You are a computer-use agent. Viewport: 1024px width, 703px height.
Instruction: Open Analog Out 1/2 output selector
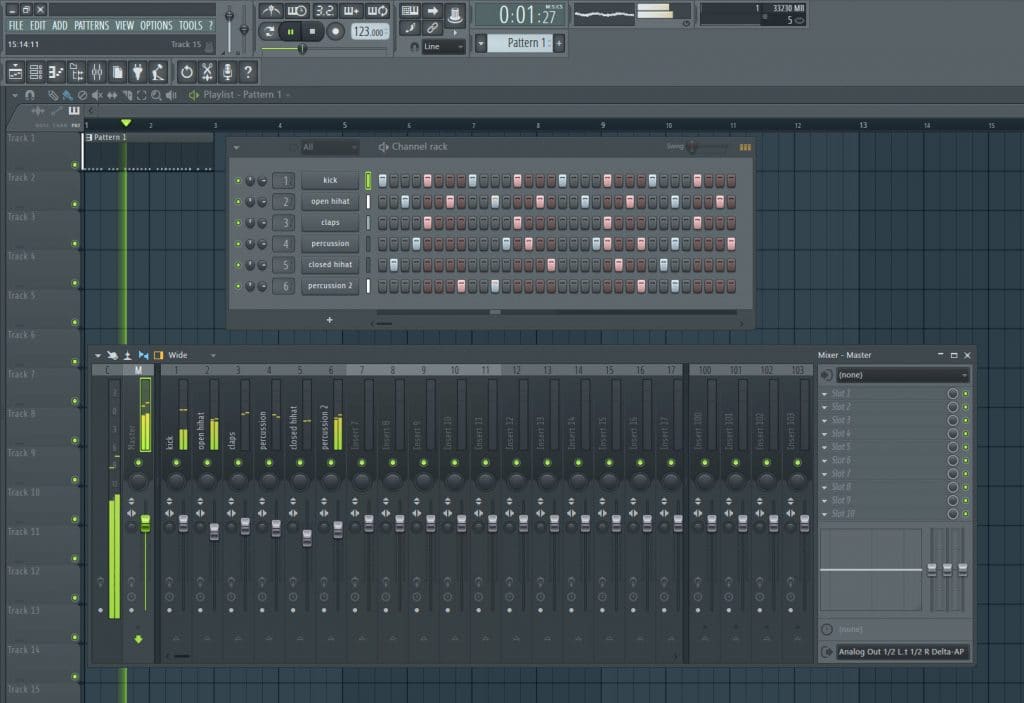[901, 651]
